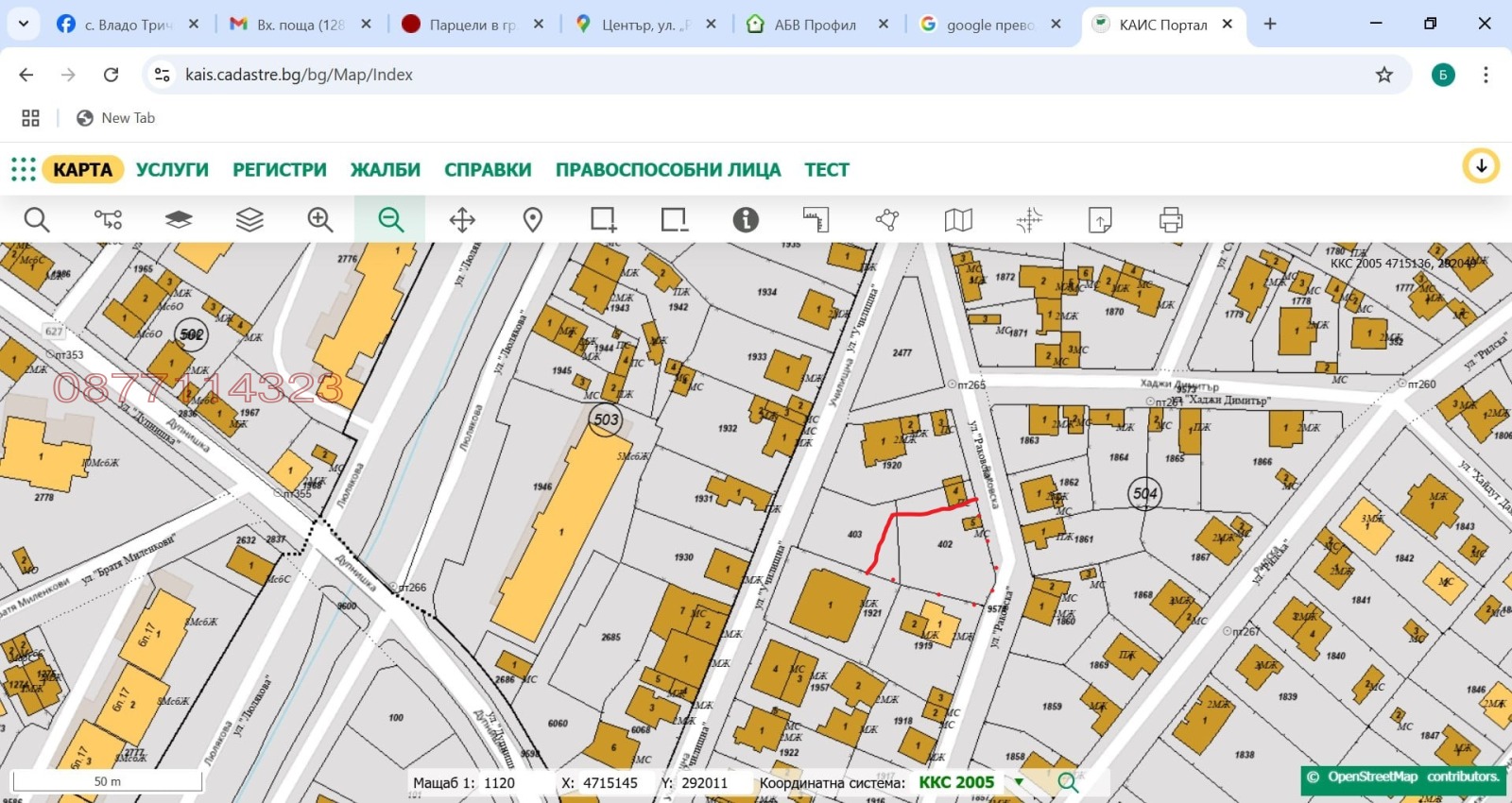Expand the yellow download arrow button
Screen dimensions: 1512x803
(x=1481, y=166)
